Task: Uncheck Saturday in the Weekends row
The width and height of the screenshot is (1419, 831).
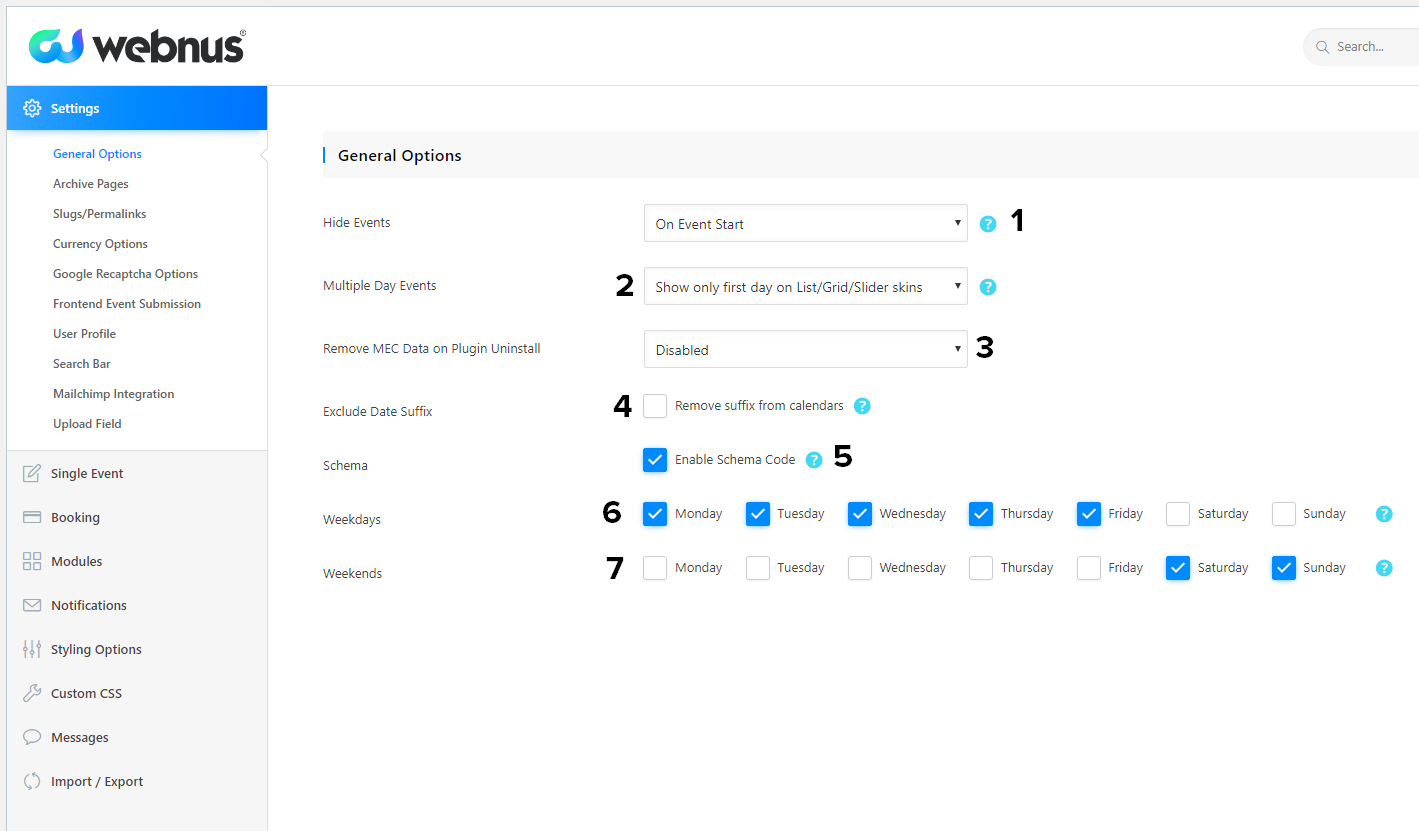Action: click(1178, 568)
